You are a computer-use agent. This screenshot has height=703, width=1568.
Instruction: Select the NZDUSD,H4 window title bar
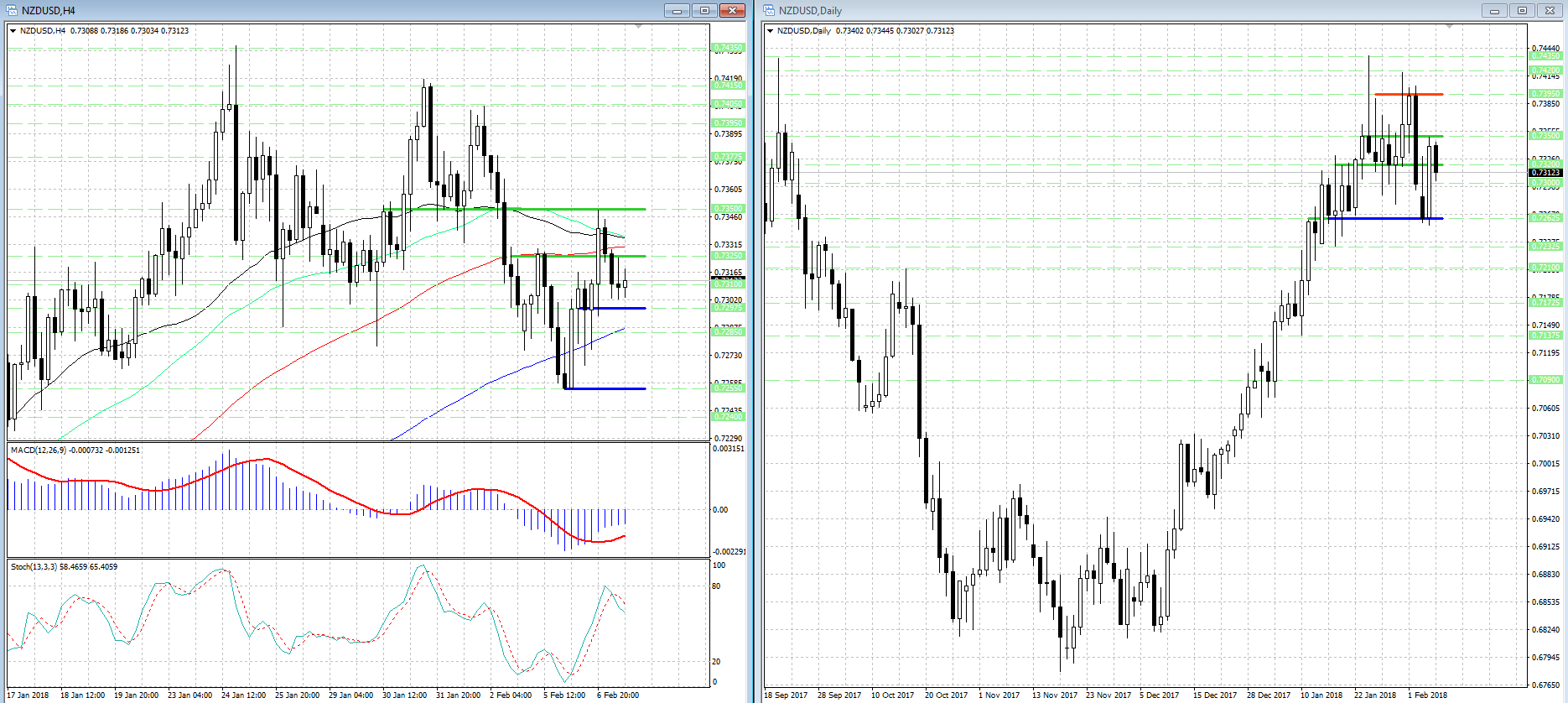pyautogui.click(x=335, y=10)
